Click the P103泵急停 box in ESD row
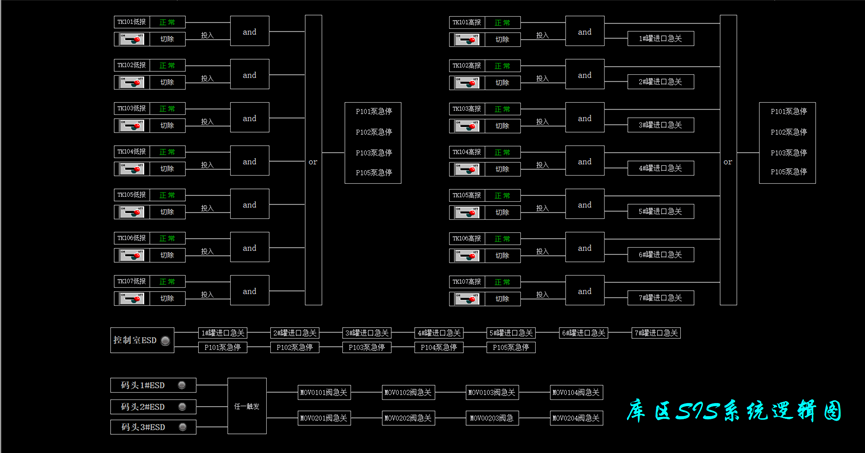Viewport: 865px width, 453px height. tap(367, 348)
